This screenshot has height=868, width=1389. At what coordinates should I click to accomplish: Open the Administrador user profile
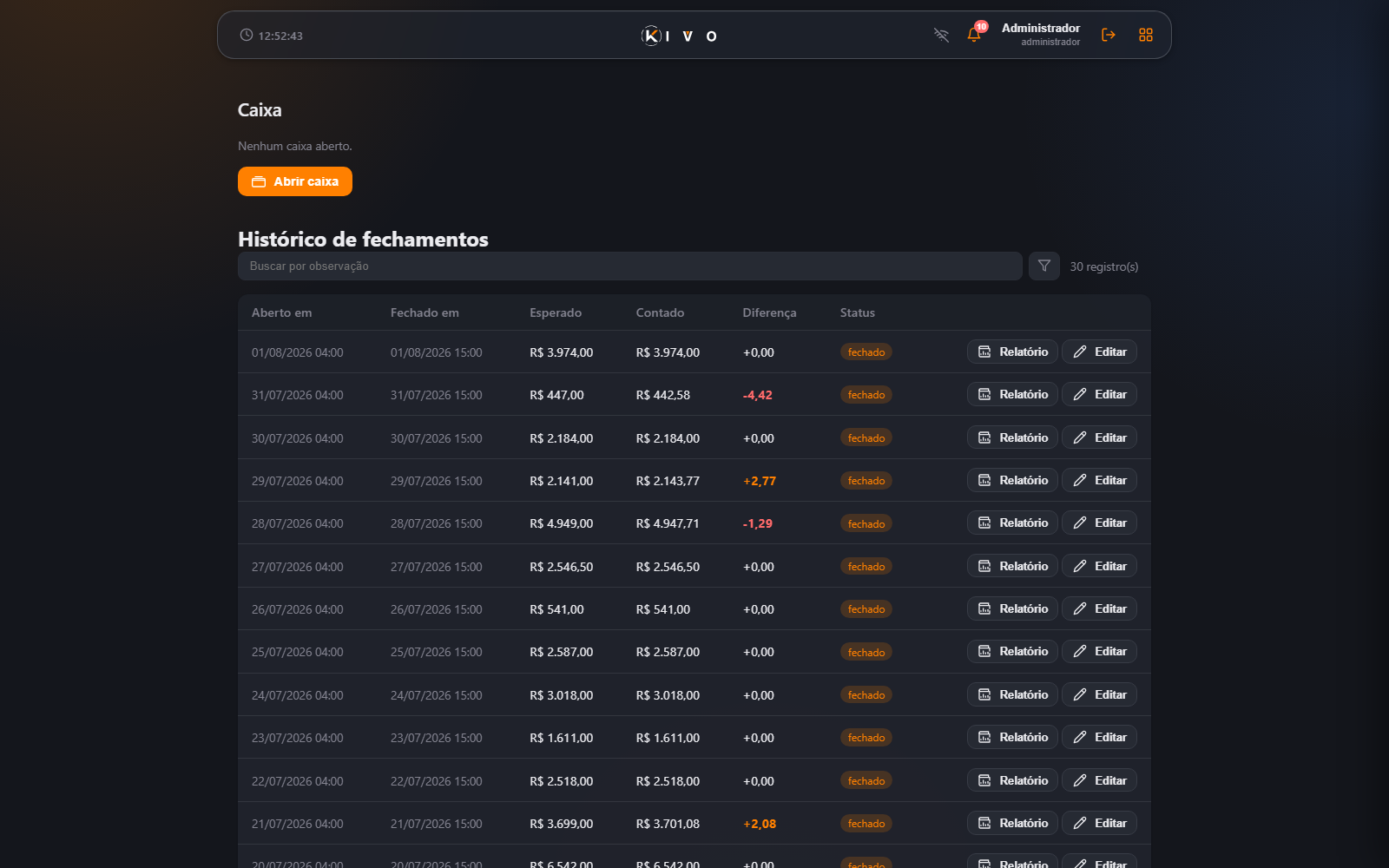1041,35
